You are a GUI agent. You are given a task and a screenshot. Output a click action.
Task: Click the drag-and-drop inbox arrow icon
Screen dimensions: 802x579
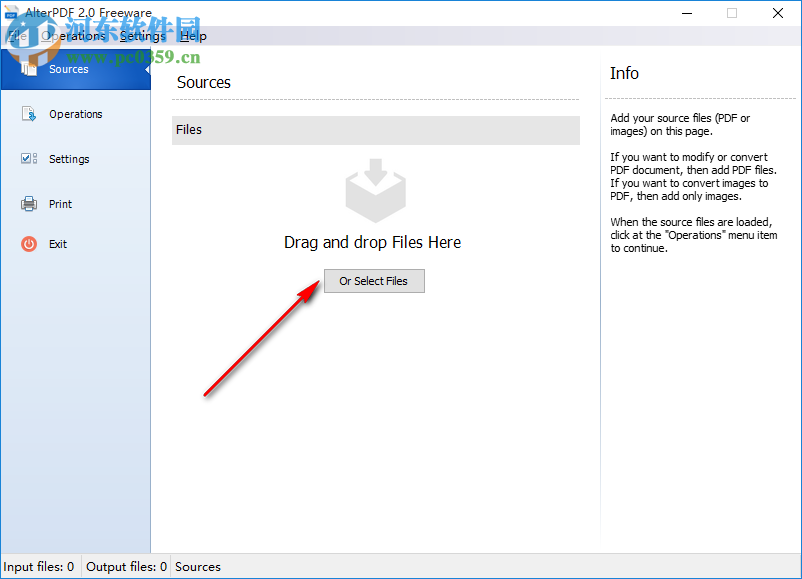pos(374,190)
